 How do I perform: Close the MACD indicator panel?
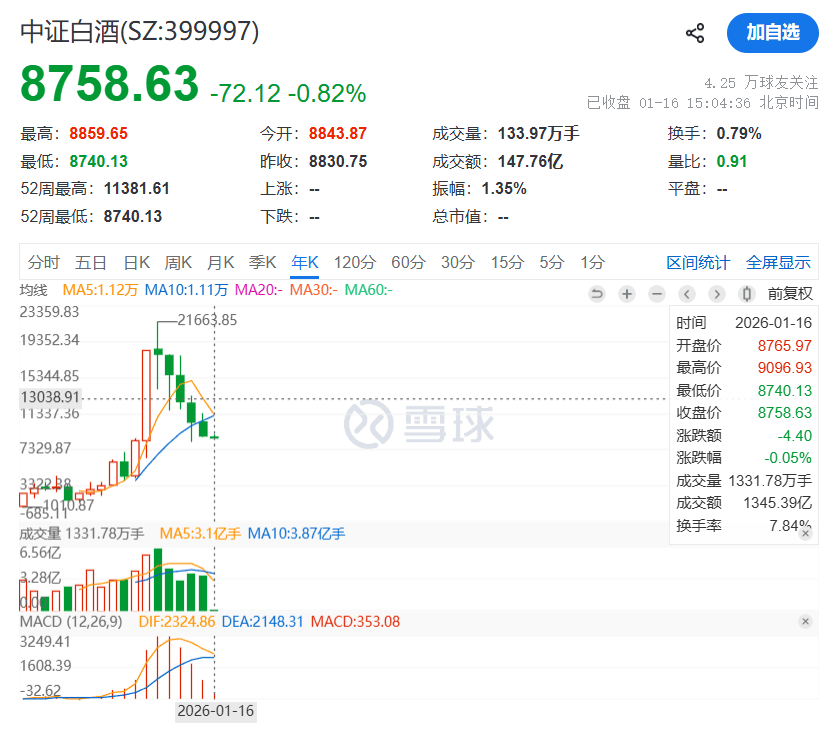(x=806, y=622)
